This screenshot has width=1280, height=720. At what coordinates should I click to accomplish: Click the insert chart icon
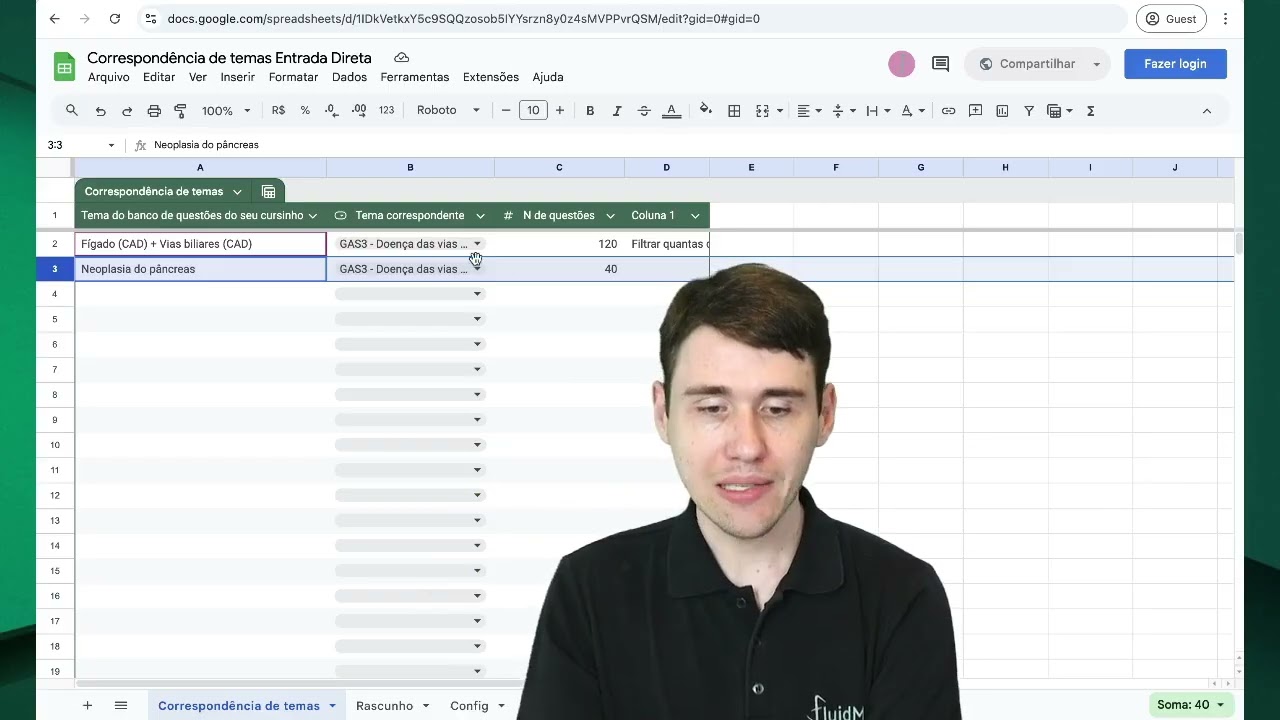tap(1002, 111)
